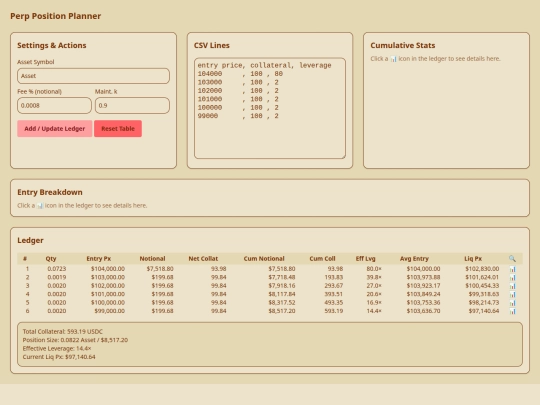Click liquidation price $98,214.73
540x405 pixels.
coord(484,302)
